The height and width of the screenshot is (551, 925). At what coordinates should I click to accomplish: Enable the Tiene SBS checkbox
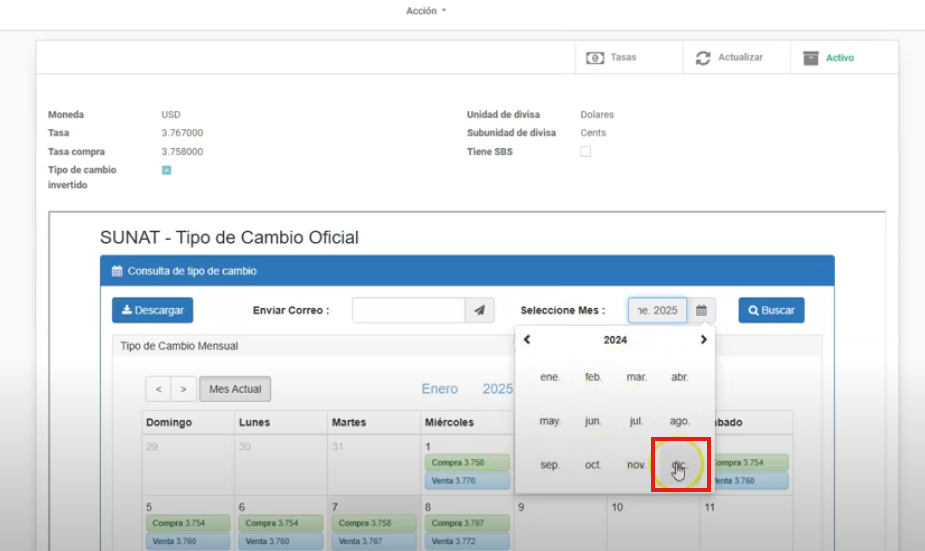586,152
